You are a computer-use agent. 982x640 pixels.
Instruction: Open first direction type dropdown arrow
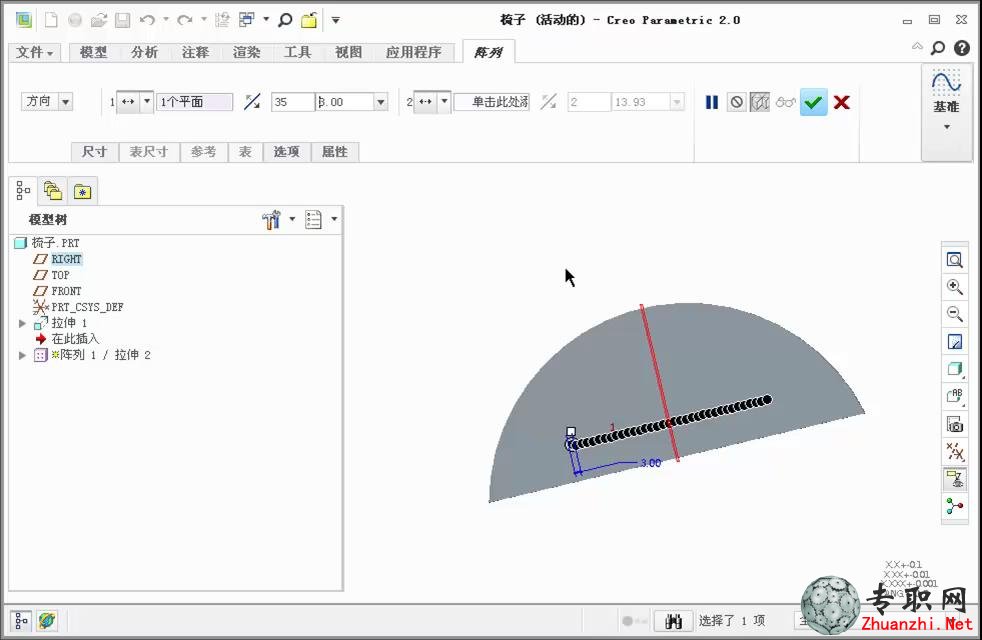(147, 101)
